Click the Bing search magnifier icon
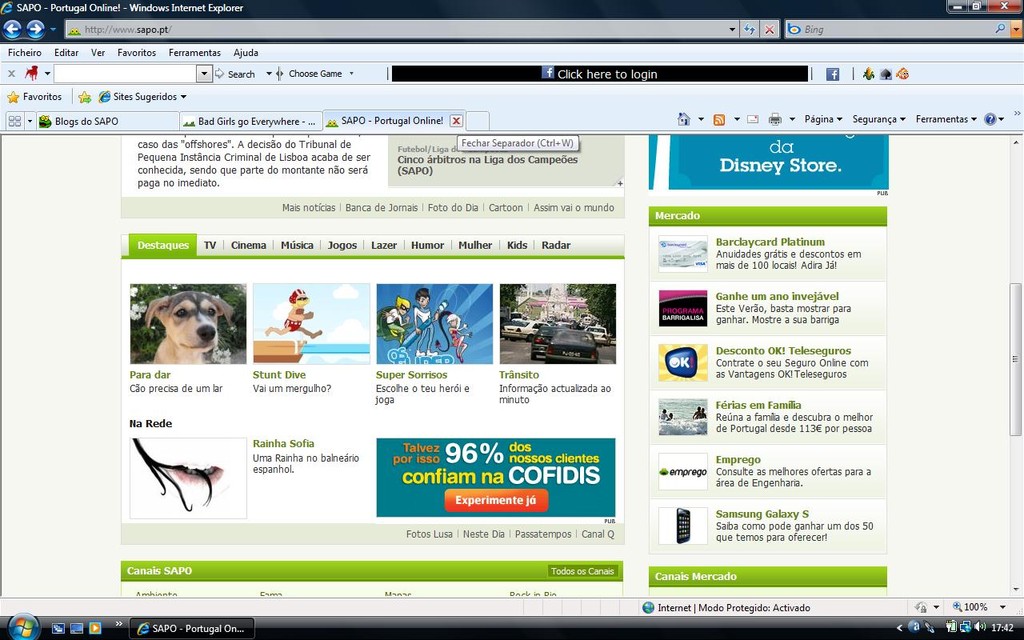Viewport: 1024px width, 640px height. point(1000,29)
